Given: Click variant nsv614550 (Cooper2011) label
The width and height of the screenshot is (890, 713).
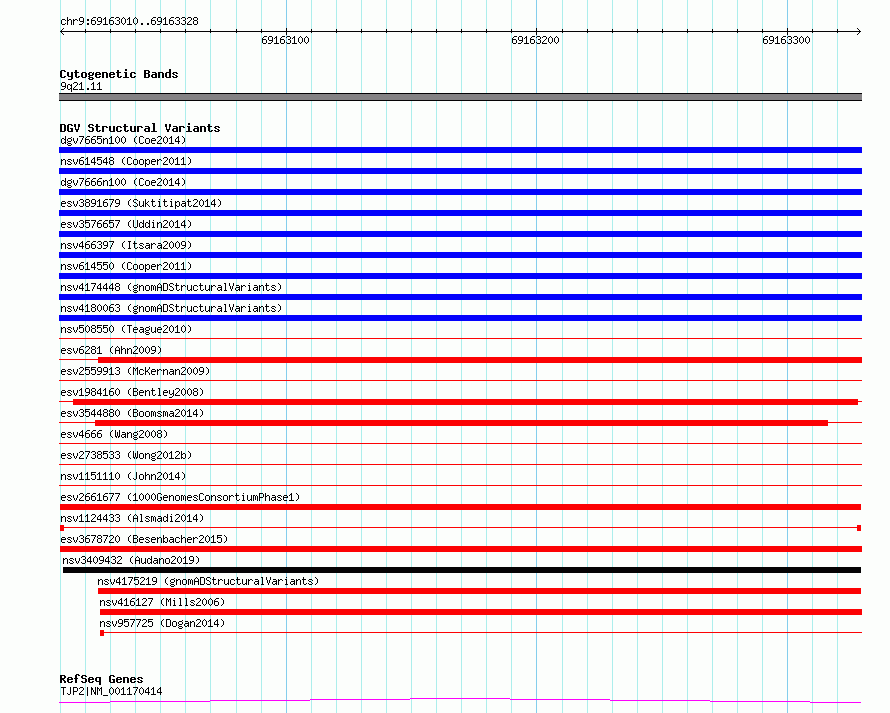Looking at the screenshot, I should coord(126,266).
